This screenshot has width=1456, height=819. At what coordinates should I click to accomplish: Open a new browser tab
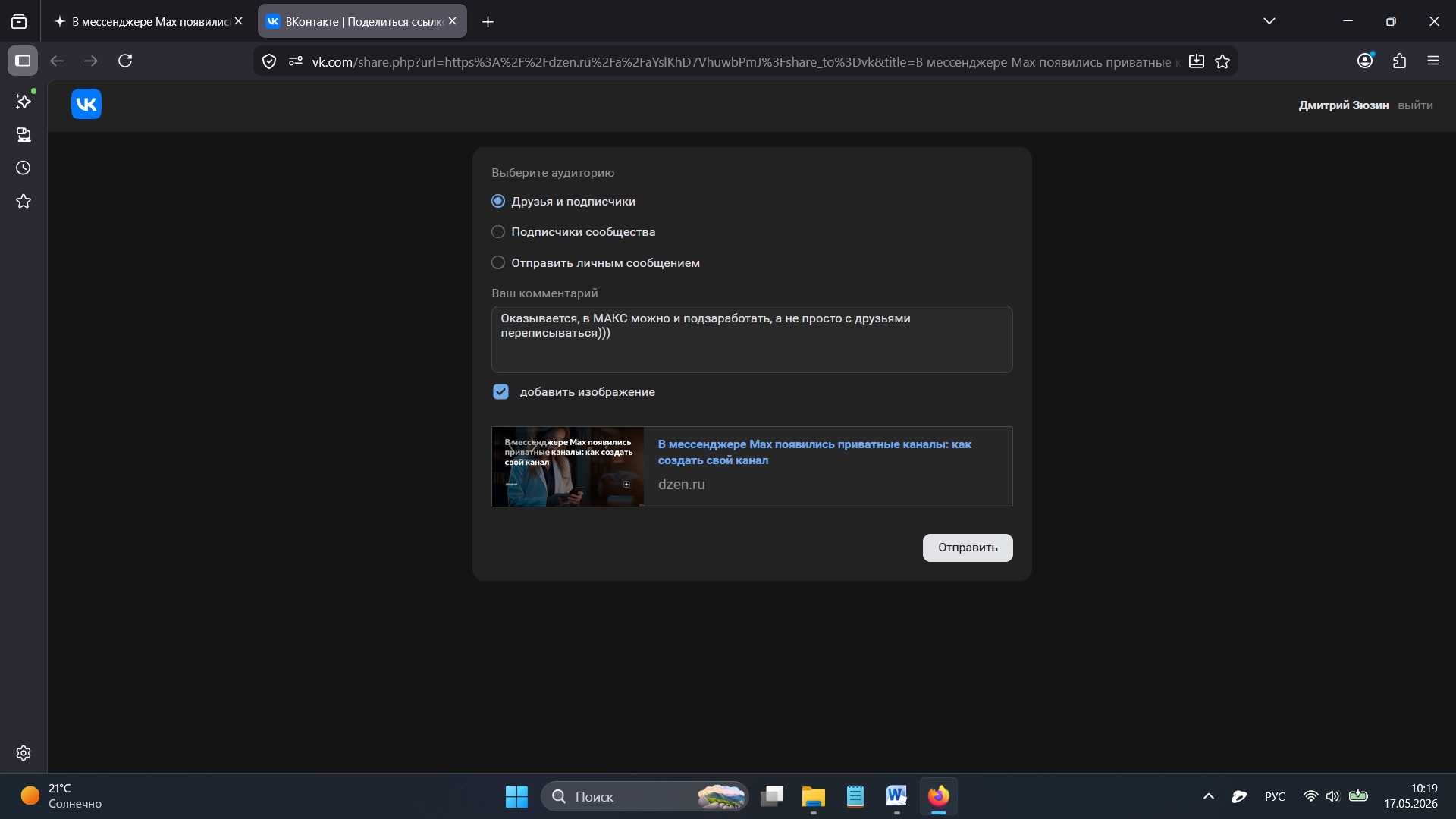[x=488, y=22]
